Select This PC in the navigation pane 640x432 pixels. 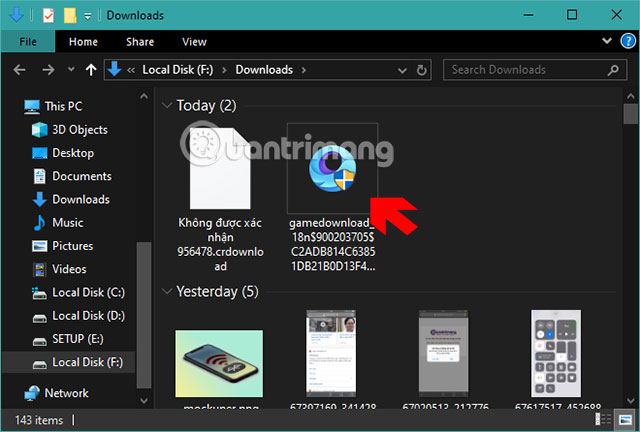[x=53, y=106]
